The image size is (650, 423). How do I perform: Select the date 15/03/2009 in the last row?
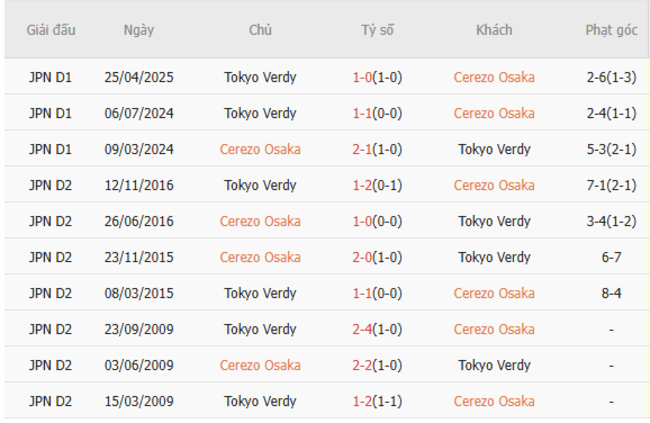click(139, 401)
